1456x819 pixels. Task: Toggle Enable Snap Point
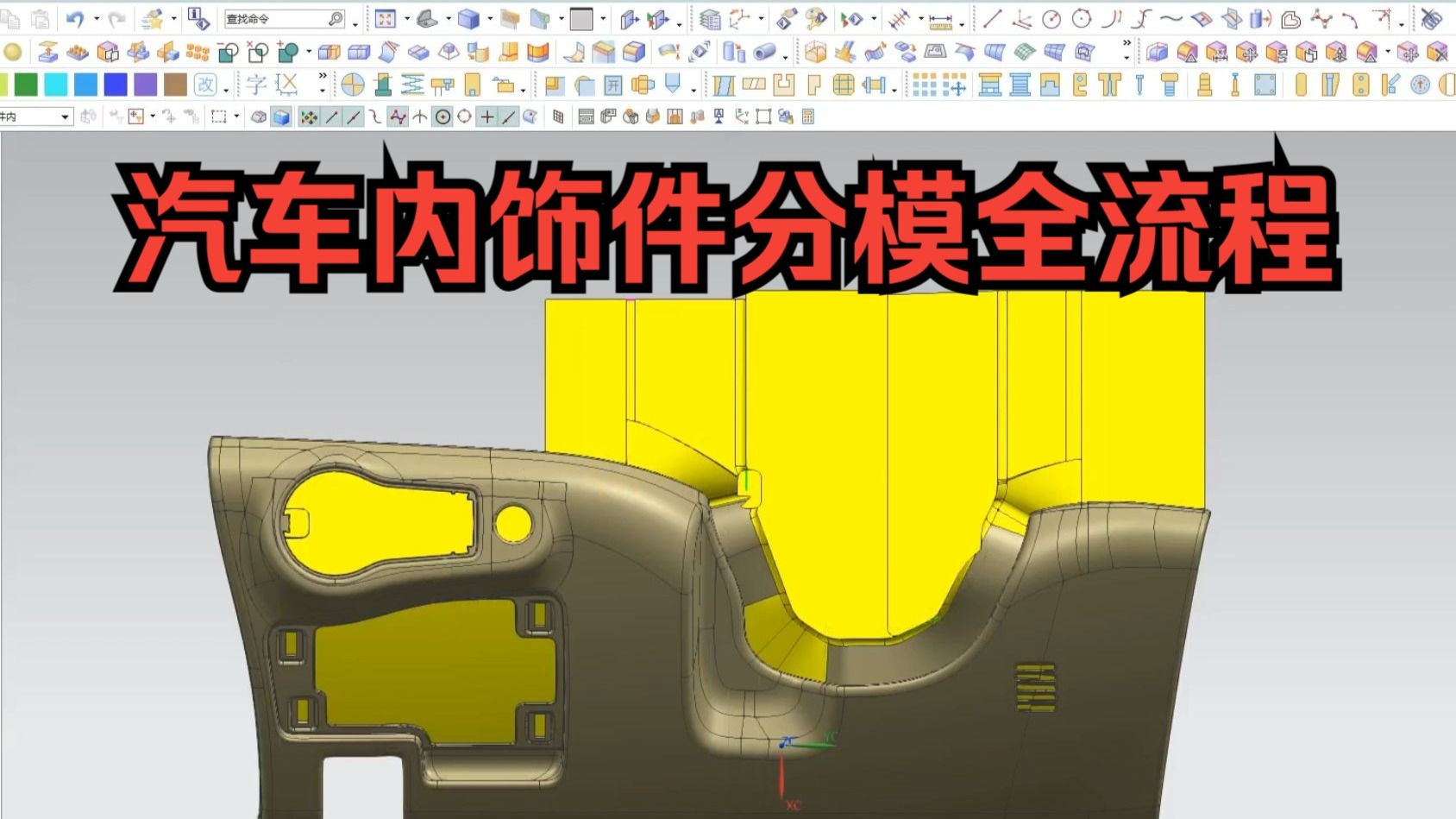[308, 117]
